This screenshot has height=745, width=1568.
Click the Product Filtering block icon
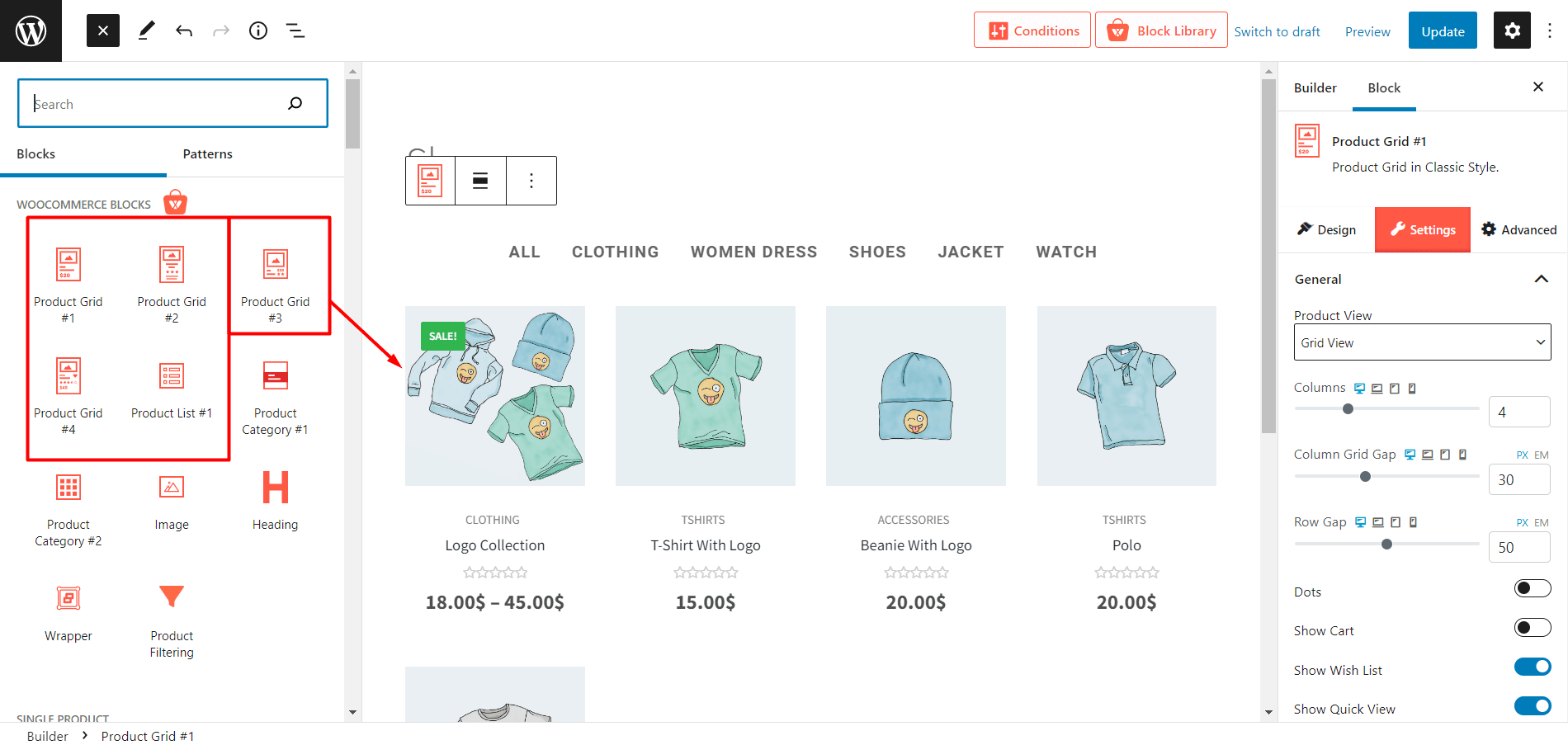[x=172, y=596]
